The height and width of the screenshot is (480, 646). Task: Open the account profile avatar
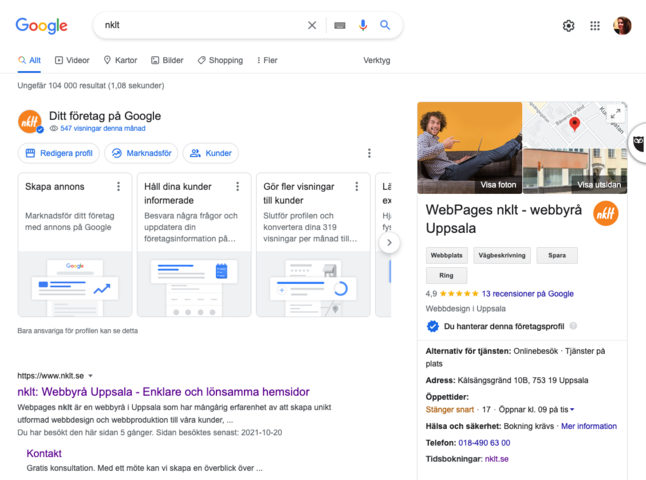pyautogui.click(x=622, y=26)
